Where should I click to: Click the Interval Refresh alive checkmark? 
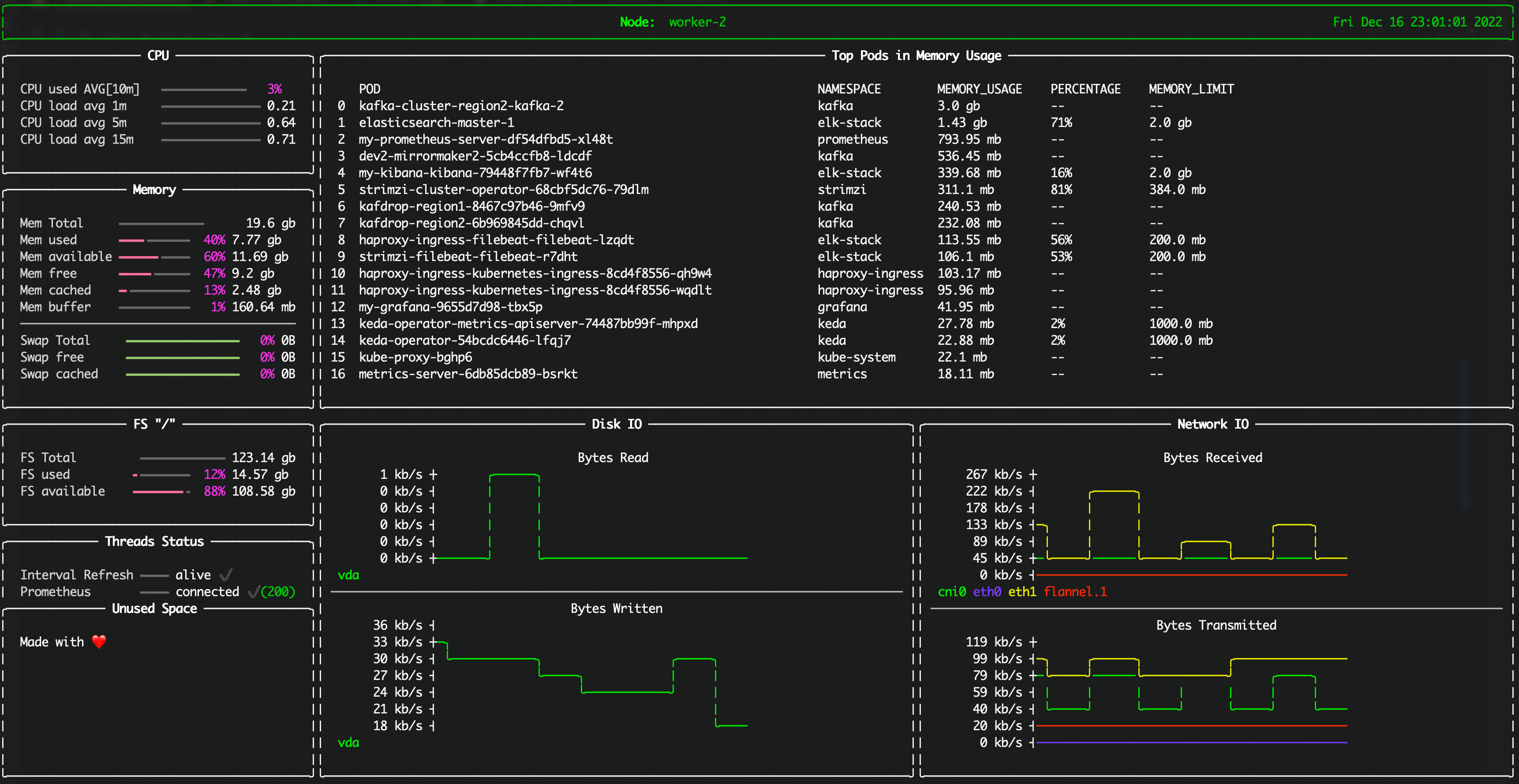tap(226, 575)
